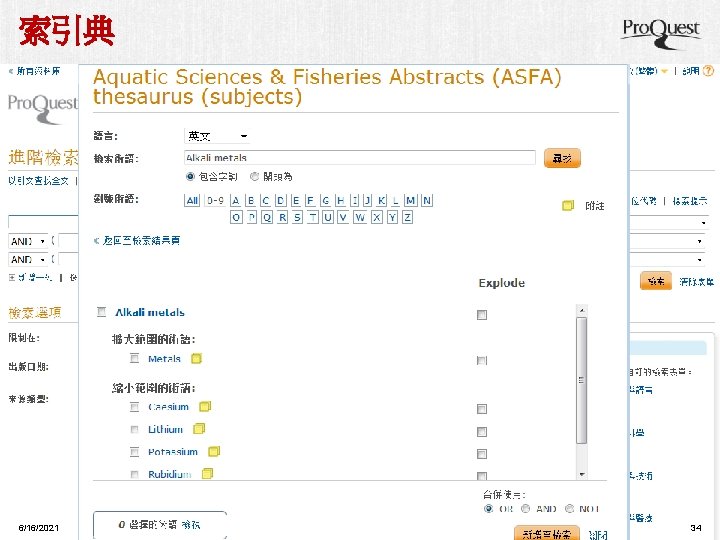The height and width of the screenshot is (540, 720).
Task: Open the scope note icon beside Rubidium
Action: [x=208, y=473]
